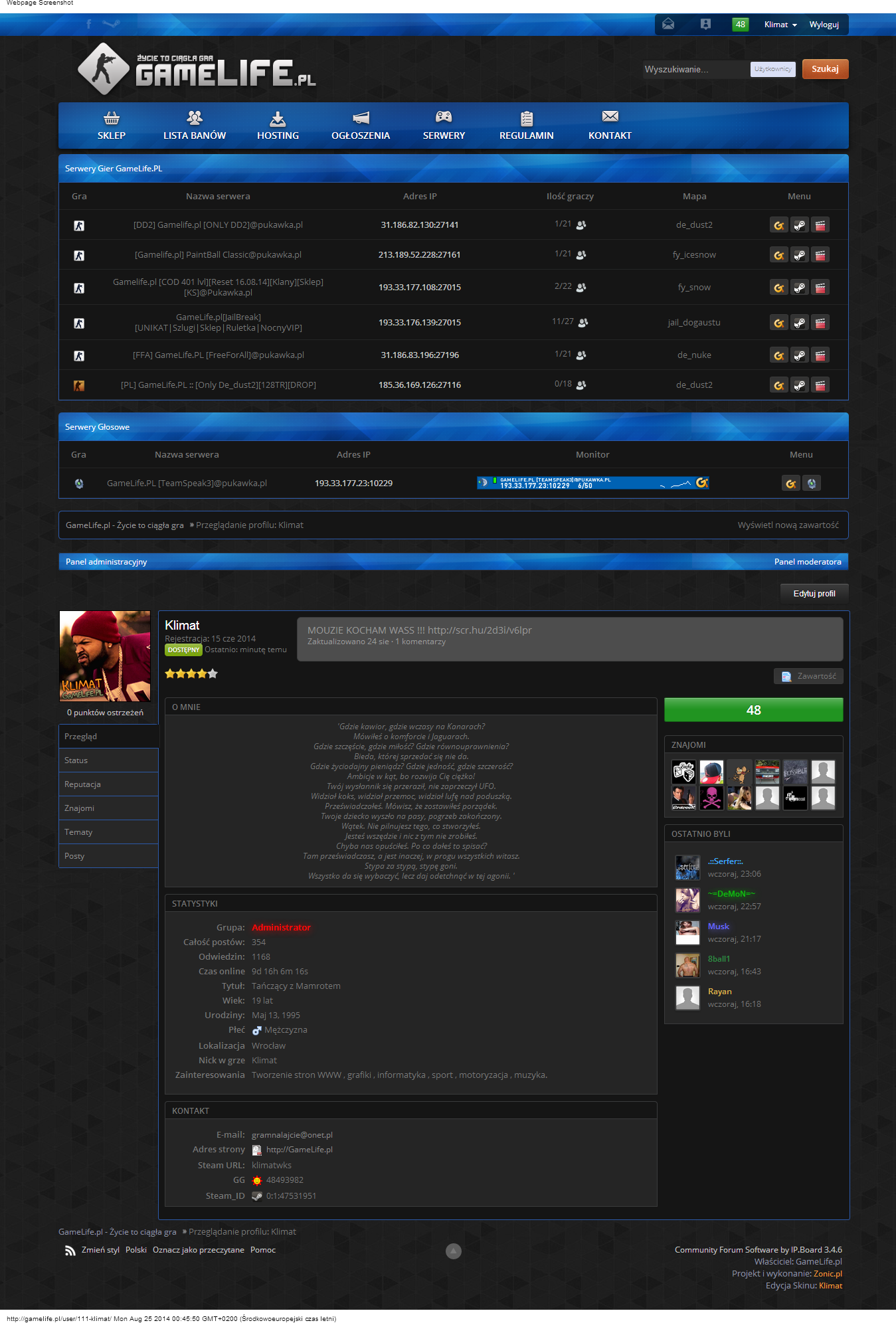Select the Tematy profile tab
896x1323 pixels.
(108, 832)
